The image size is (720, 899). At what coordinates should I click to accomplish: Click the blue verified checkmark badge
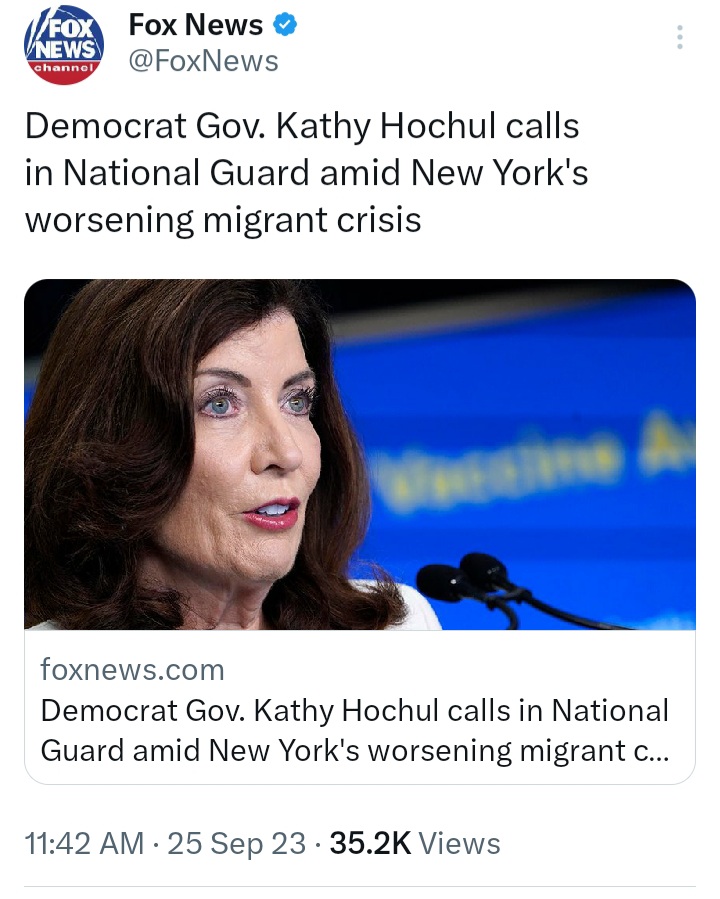[x=284, y=25]
